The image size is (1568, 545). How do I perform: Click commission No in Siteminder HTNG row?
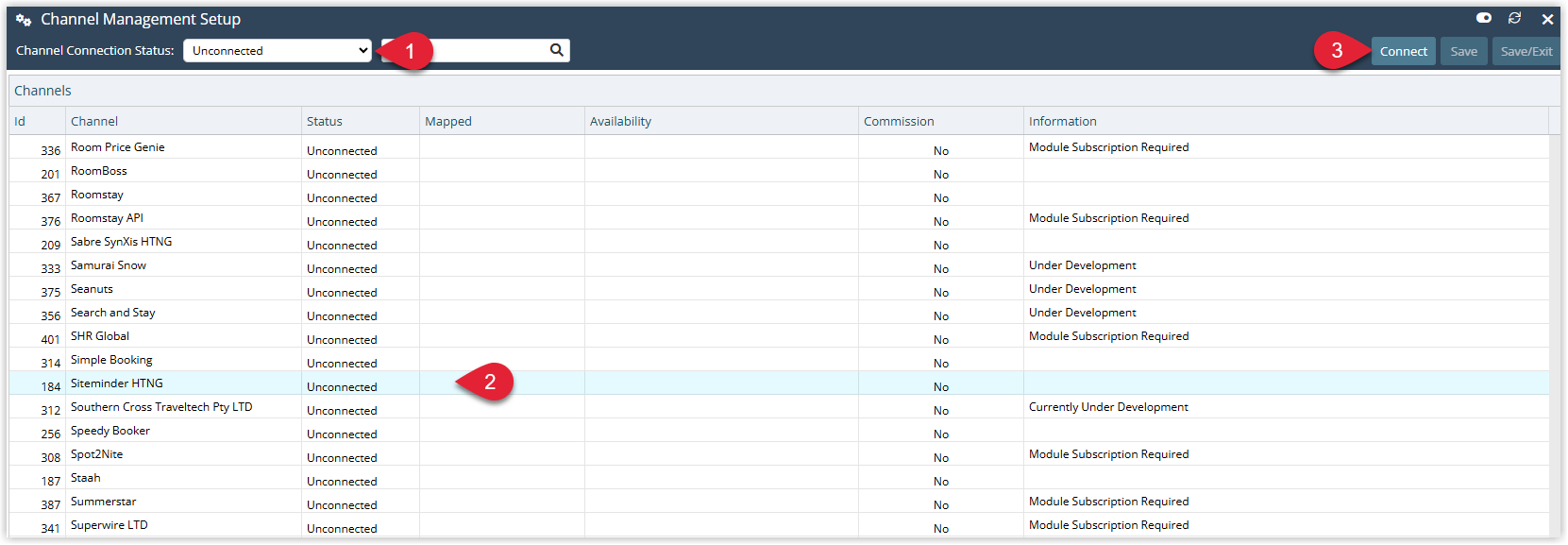(941, 386)
